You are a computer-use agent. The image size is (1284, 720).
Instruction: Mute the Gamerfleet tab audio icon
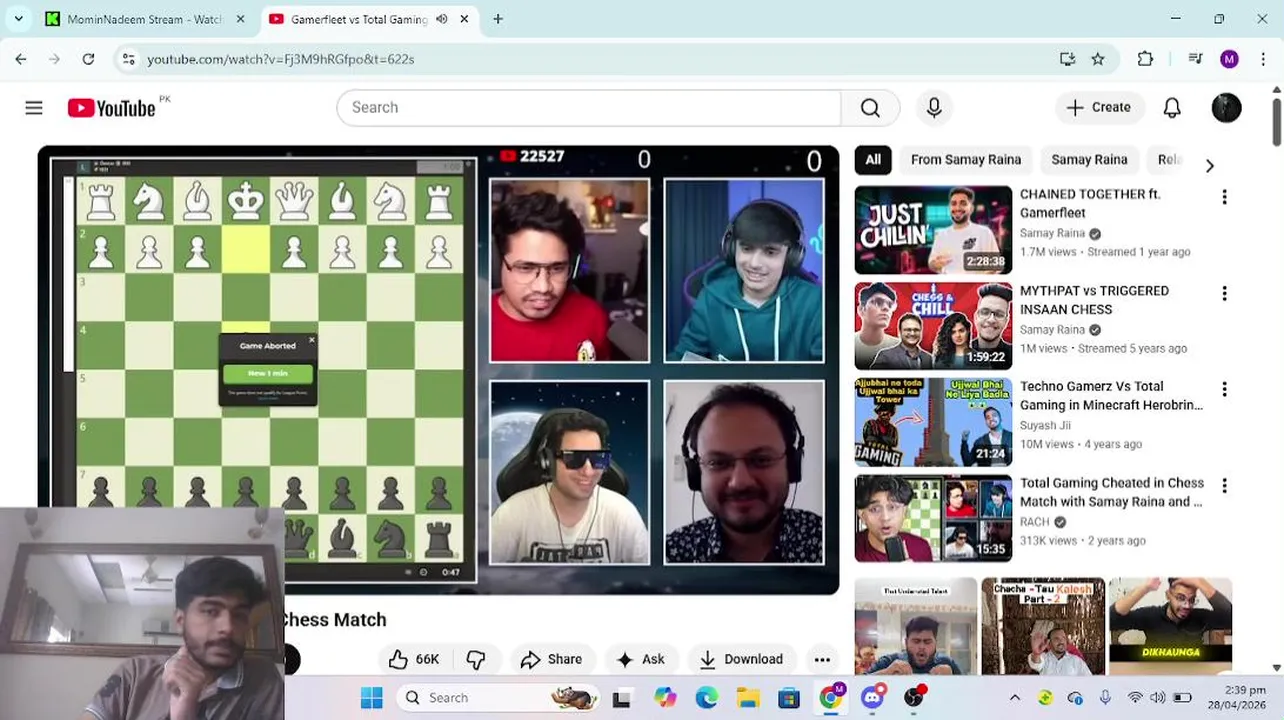tap(441, 19)
